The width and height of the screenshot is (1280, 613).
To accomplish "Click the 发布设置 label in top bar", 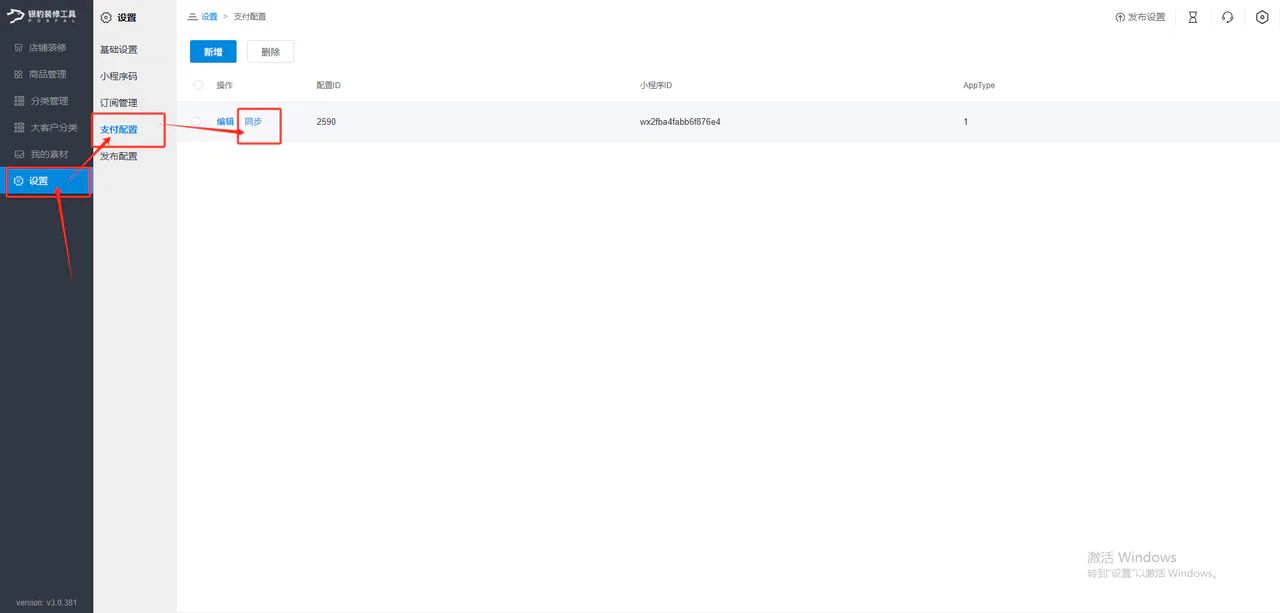I will point(1147,17).
